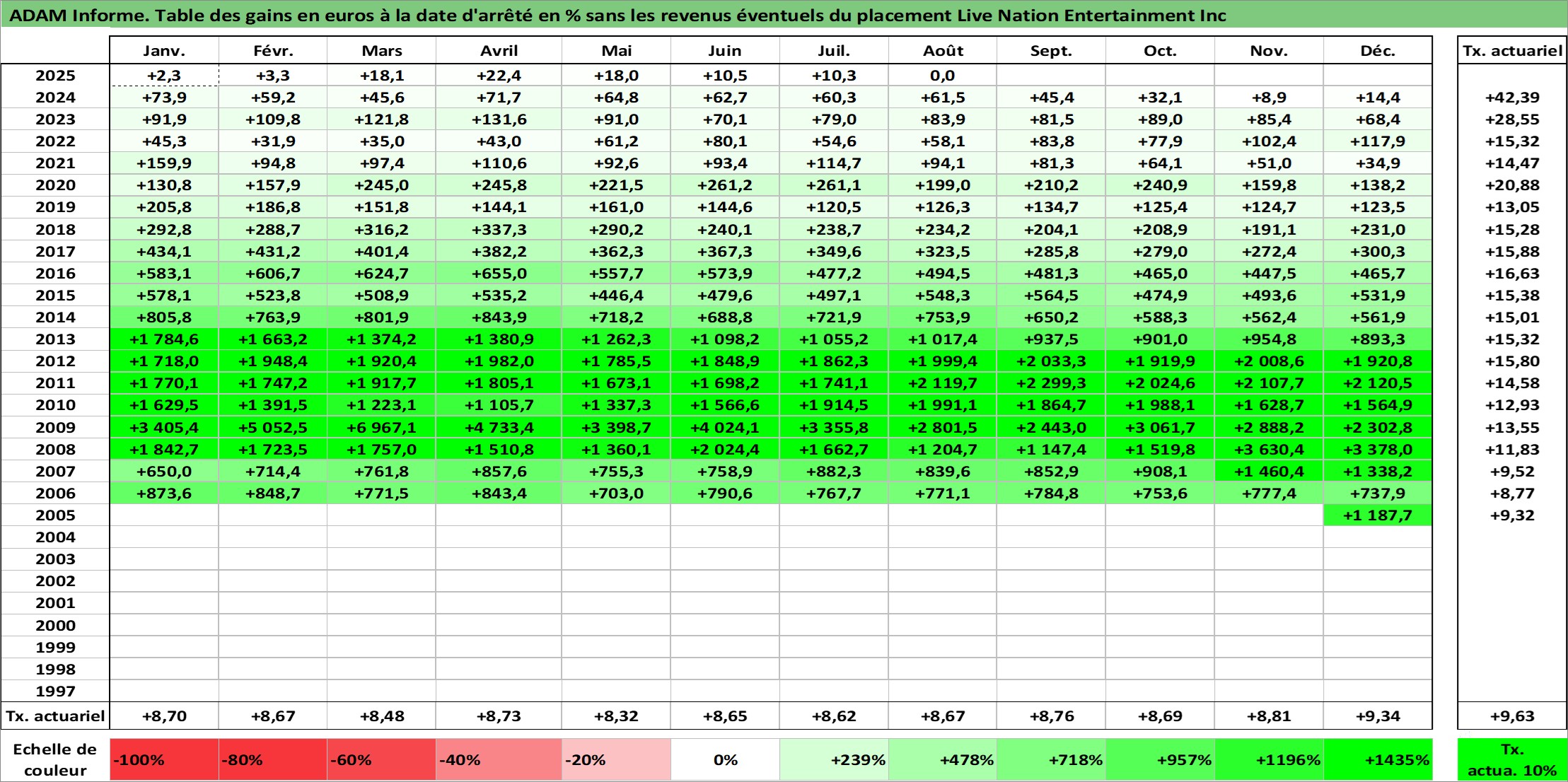
Task: Click the cell with value +205,8
Action: 164,207
